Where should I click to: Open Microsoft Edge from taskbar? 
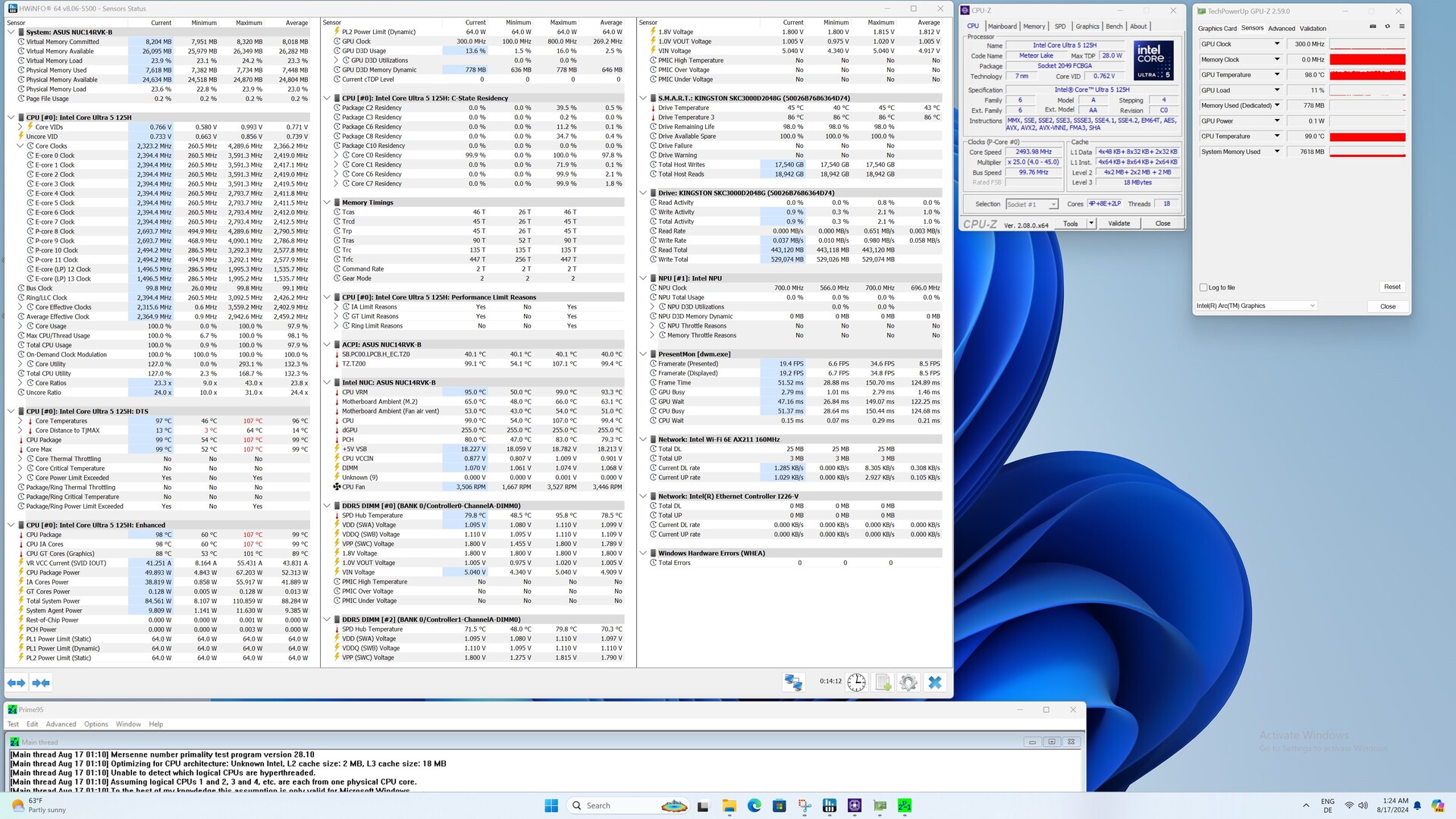[x=754, y=805]
